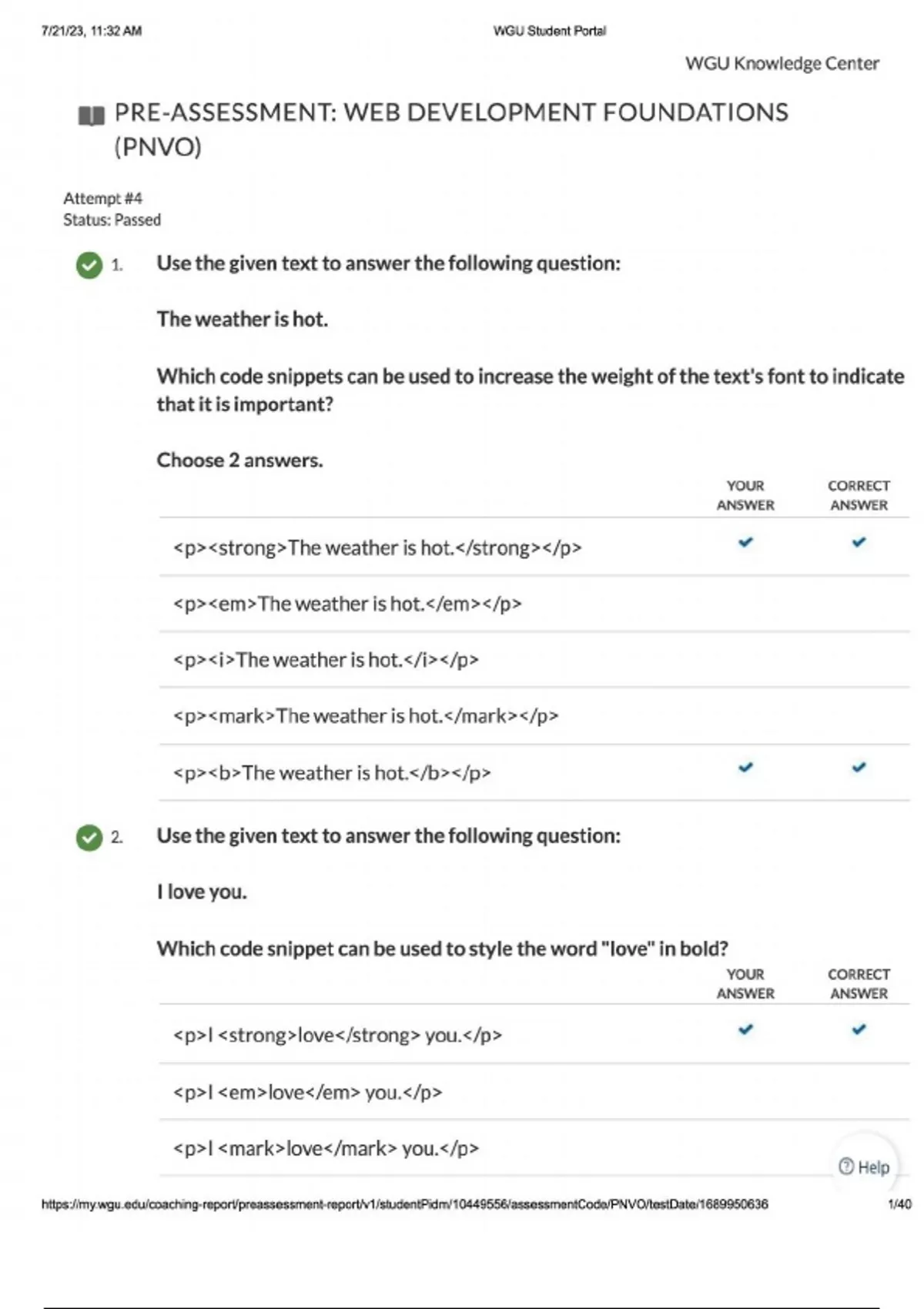Select the mark-tag weather answer option
Screen dimensions: 924x1309
pyautogui.click(x=366, y=717)
